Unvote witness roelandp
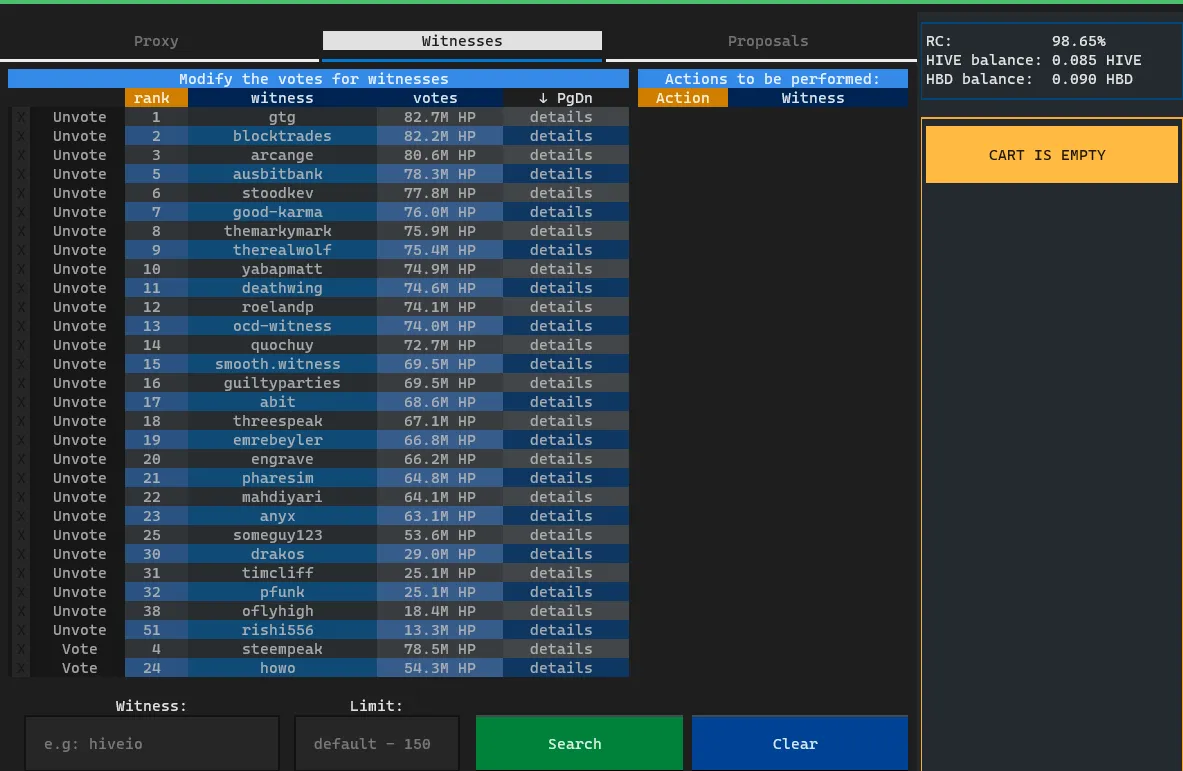 (x=79, y=307)
